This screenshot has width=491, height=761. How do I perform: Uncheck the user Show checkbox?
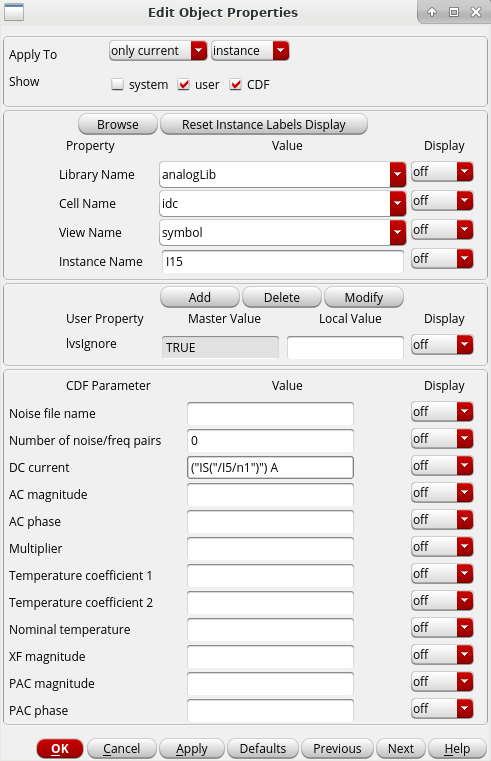point(183,84)
